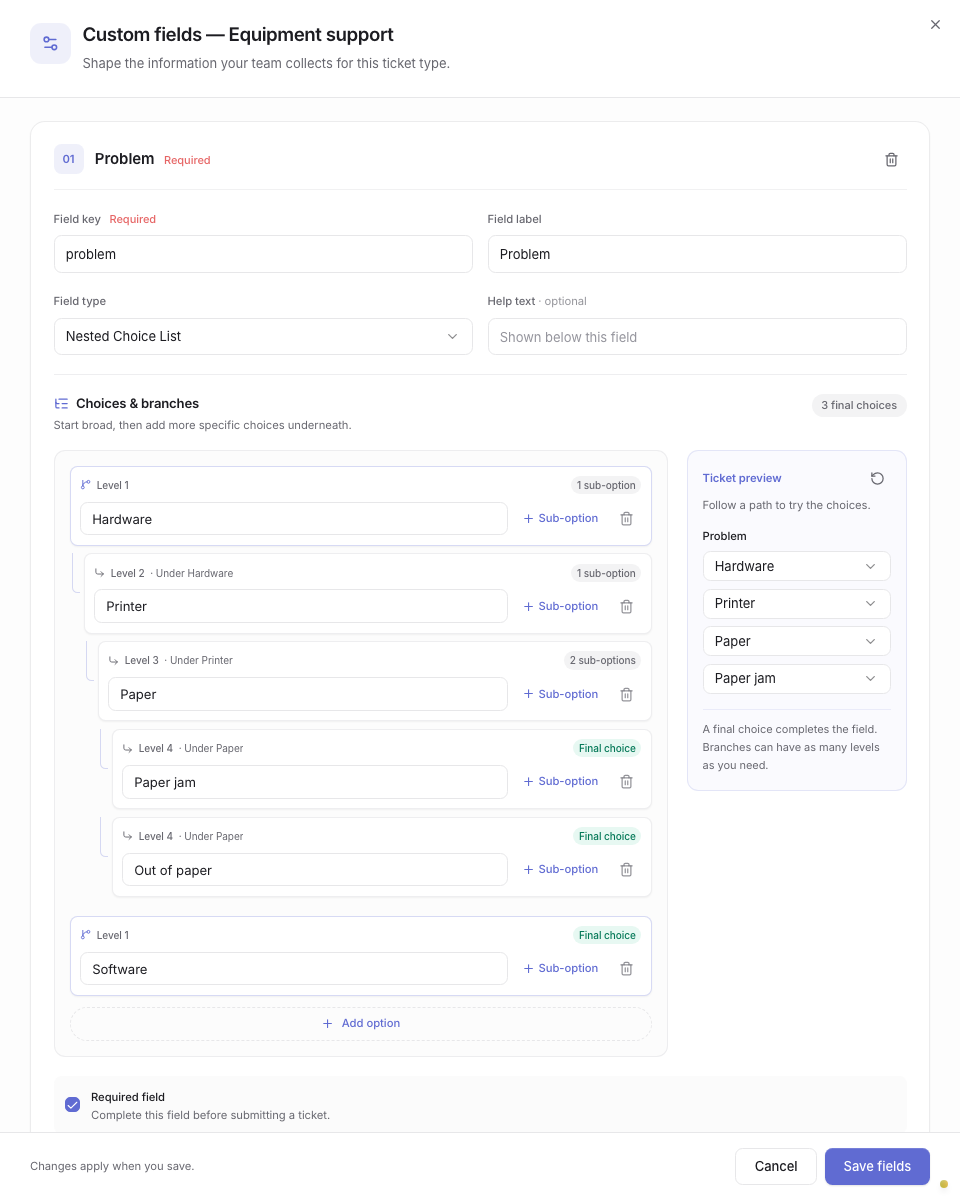Click the Level 2 Under Hardware label
960x1200 pixels.
(172, 573)
